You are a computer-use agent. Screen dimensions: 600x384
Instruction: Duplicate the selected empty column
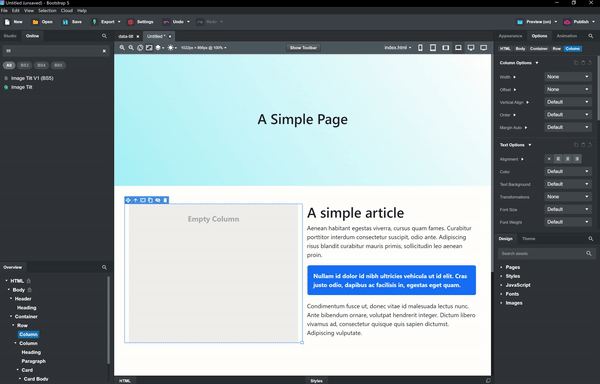click(150, 200)
